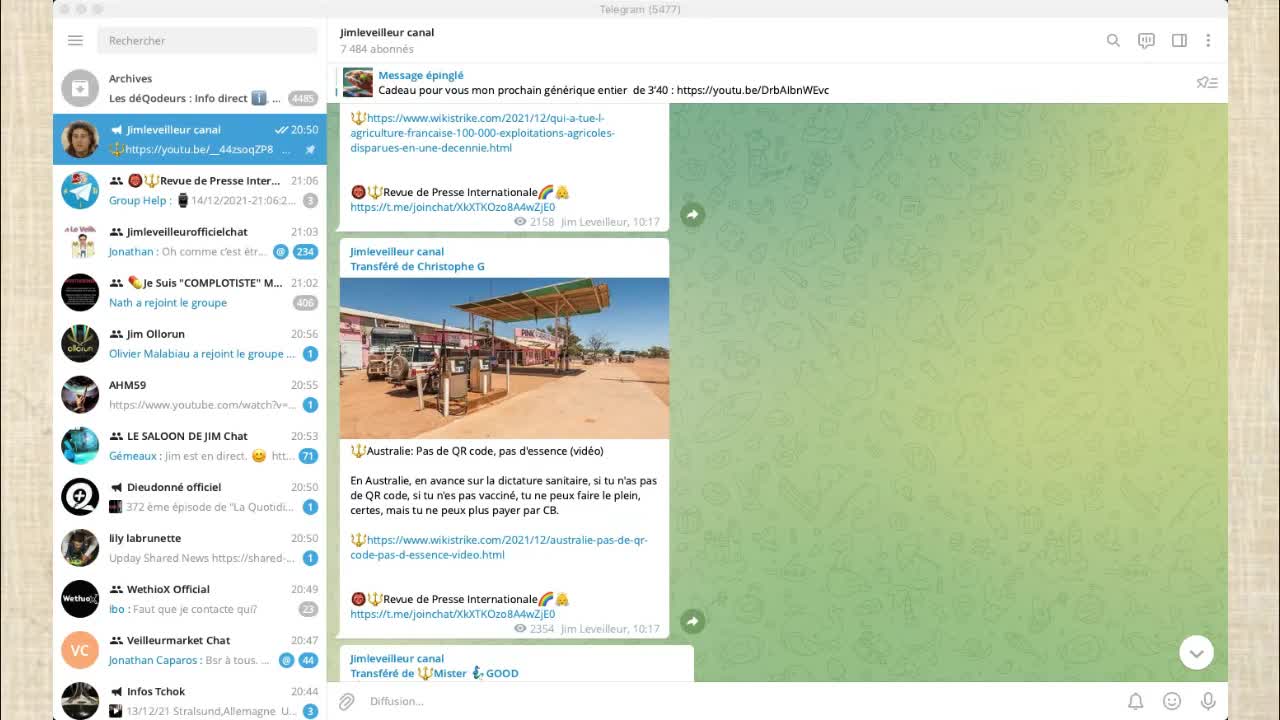The image size is (1280, 720).
Task: Click the Jimleveilleur canal avatar photo
Action: 80,139
